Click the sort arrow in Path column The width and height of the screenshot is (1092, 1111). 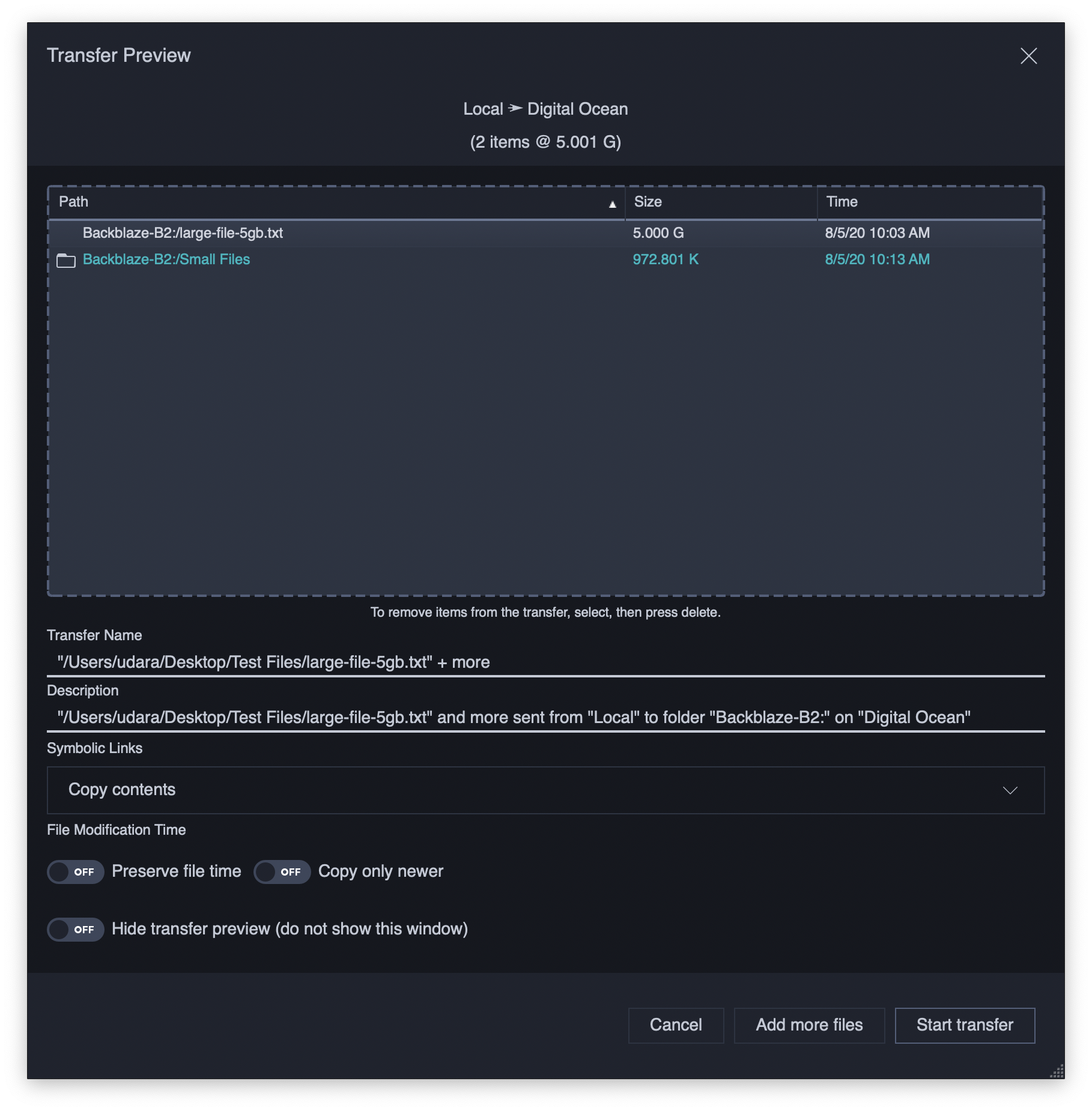click(612, 204)
